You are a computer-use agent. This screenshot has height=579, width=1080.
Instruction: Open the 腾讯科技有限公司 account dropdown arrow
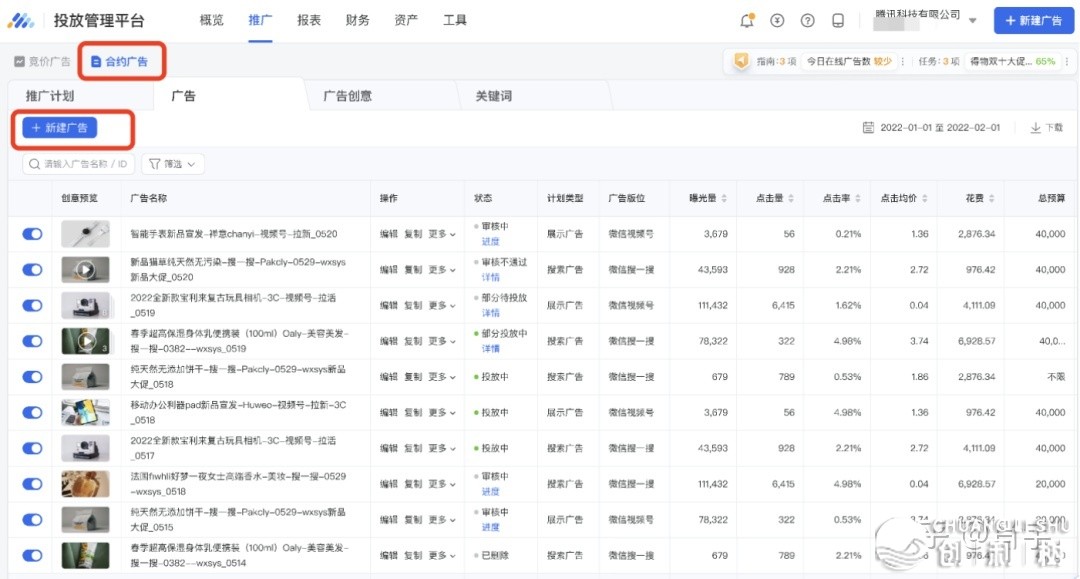pyautogui.click(x=973, y=21)
